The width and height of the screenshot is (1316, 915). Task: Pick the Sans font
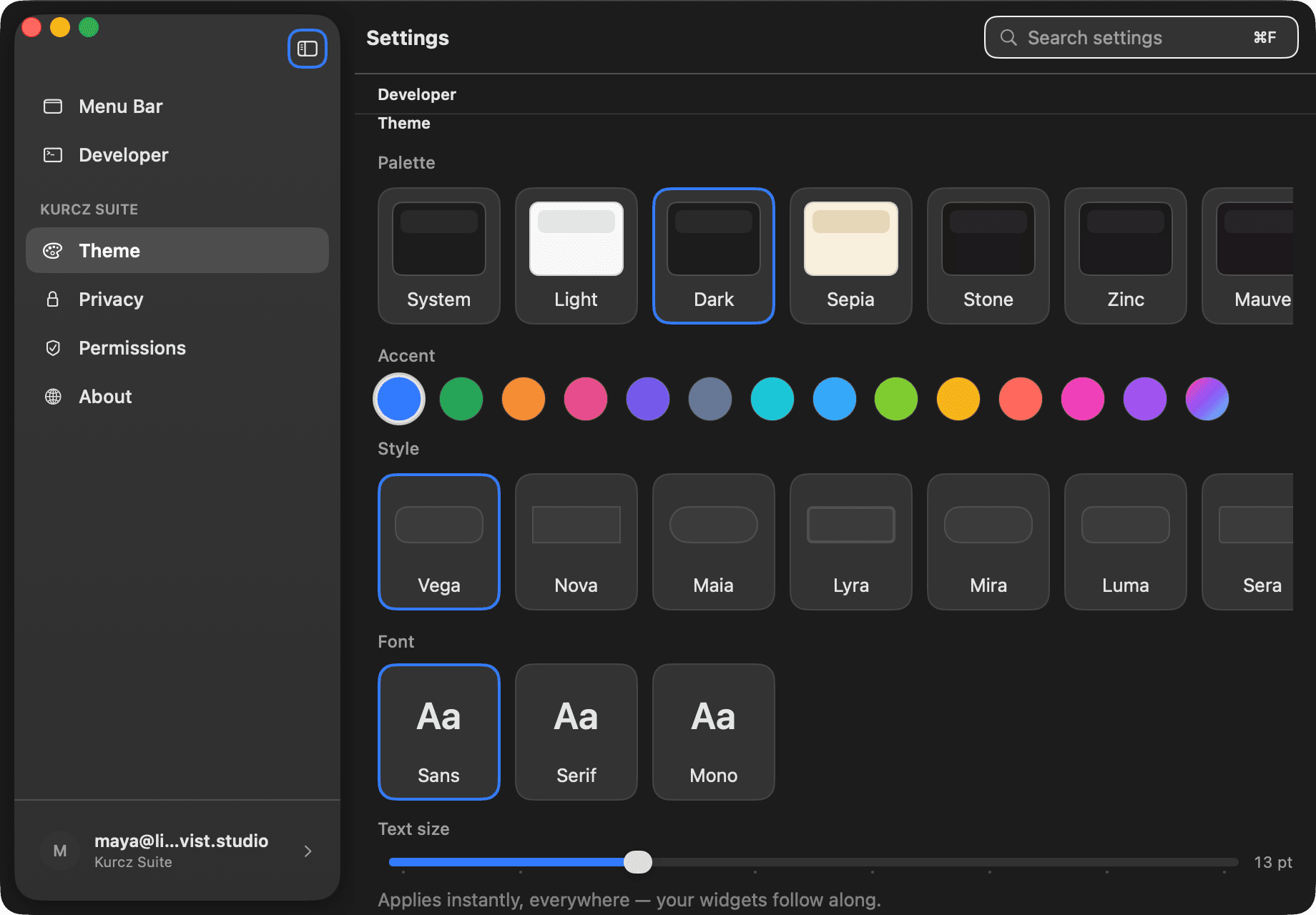point(439,732)
